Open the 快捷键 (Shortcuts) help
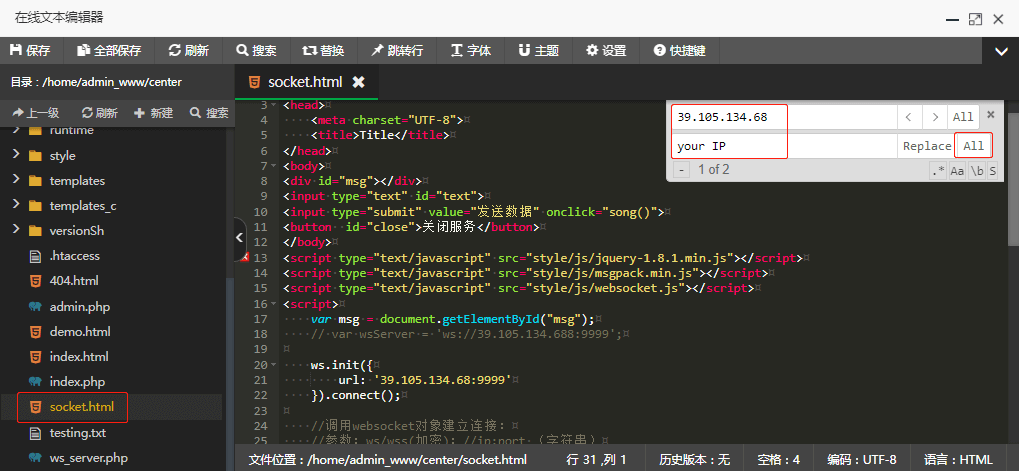Image resolution: width=1019 pixels, height=471 pixels. 680,50
